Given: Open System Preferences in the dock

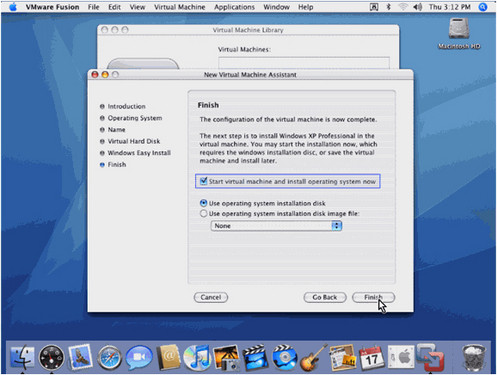Looking at the screenshot, I should point(401,358).
